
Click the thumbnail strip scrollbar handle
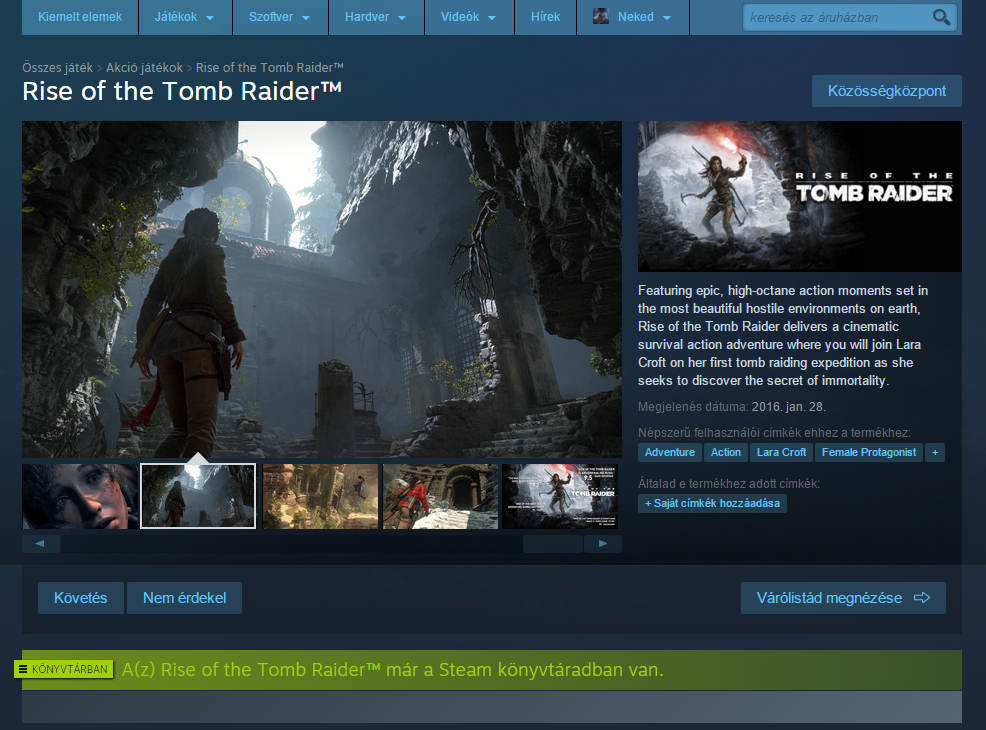pos(553,543)
